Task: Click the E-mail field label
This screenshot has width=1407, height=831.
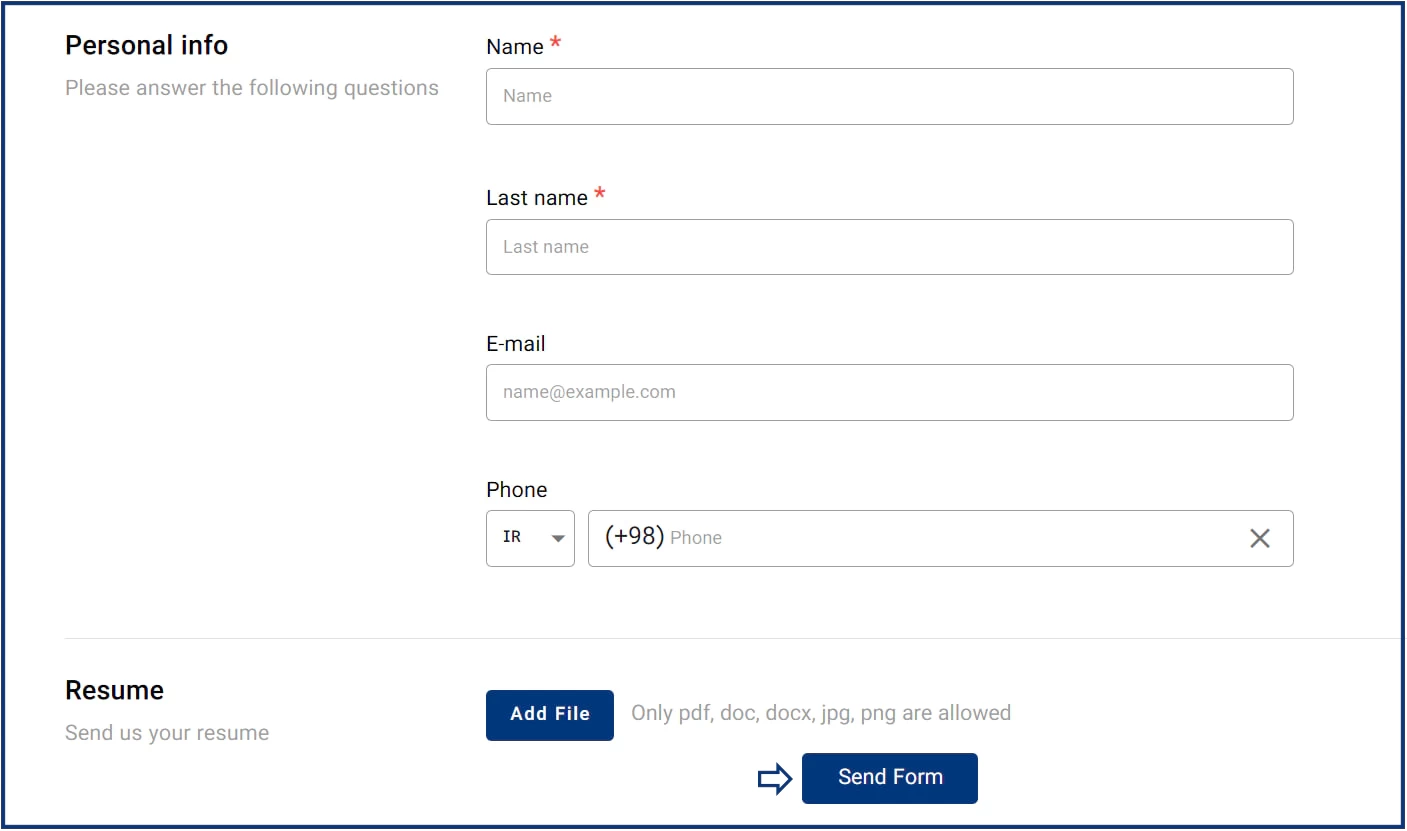Action: pyautogui.click(x=516, y=344)
